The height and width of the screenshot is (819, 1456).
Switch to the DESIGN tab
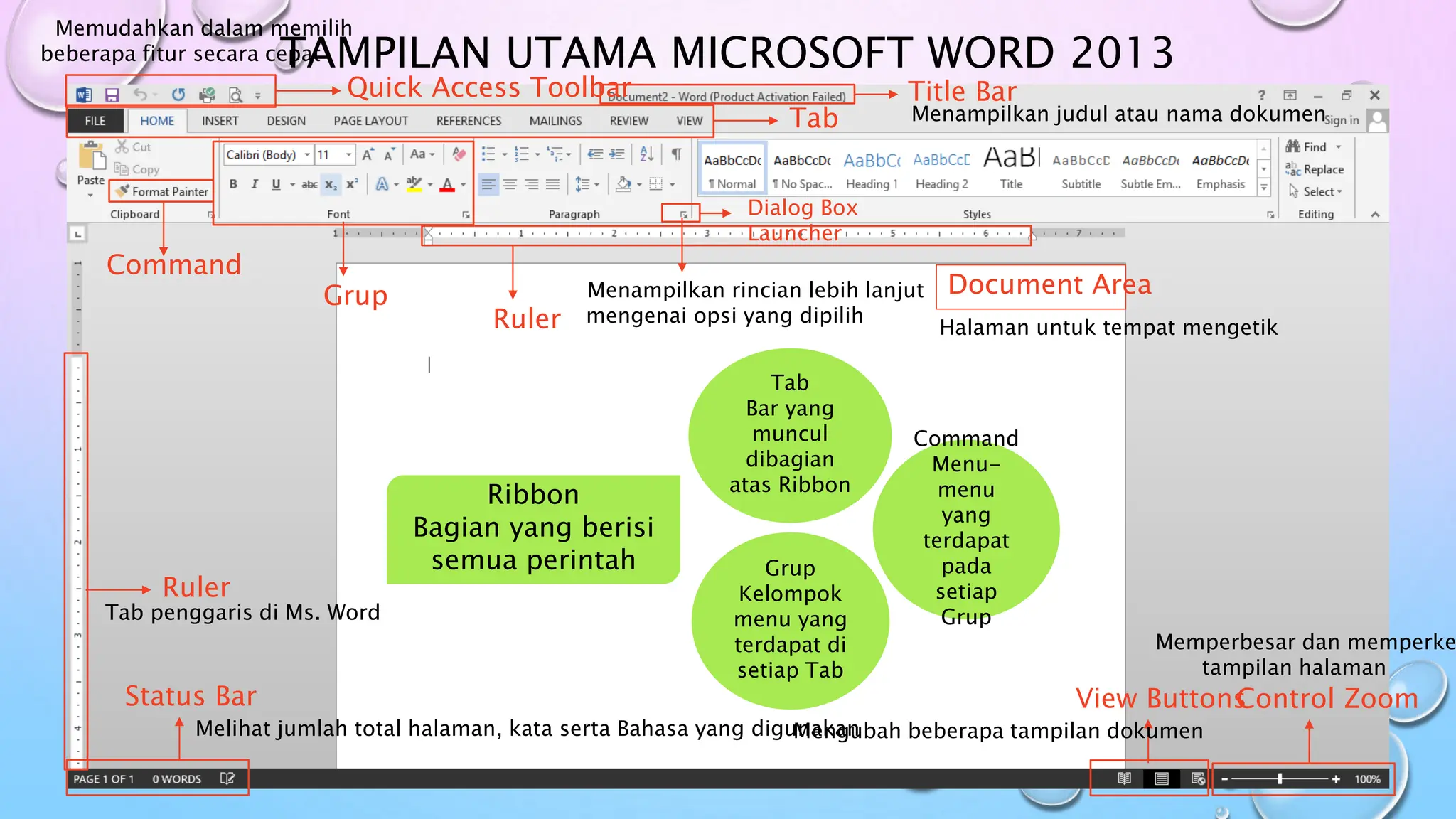287,121
